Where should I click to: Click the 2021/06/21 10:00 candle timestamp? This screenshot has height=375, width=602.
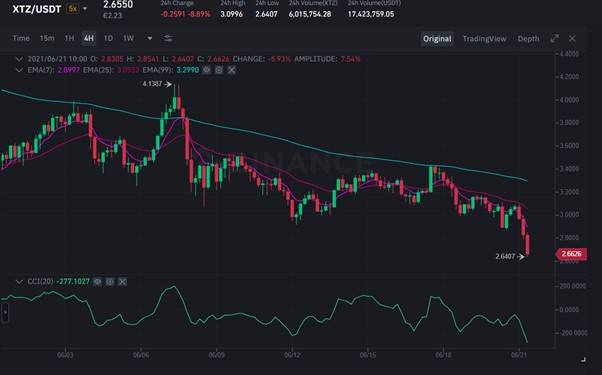click(x=57, y=59)
